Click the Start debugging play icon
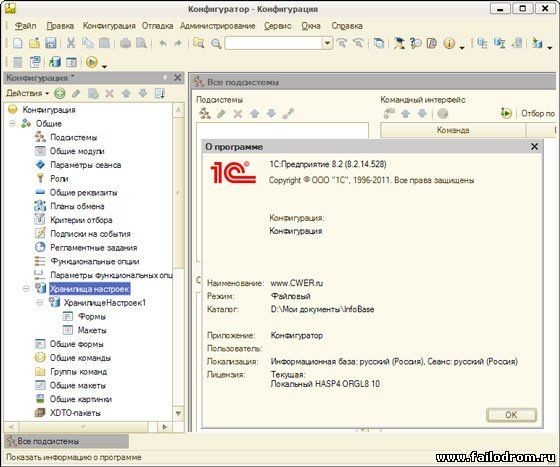Viewport: 560px width, 467px height. point(91,62)
